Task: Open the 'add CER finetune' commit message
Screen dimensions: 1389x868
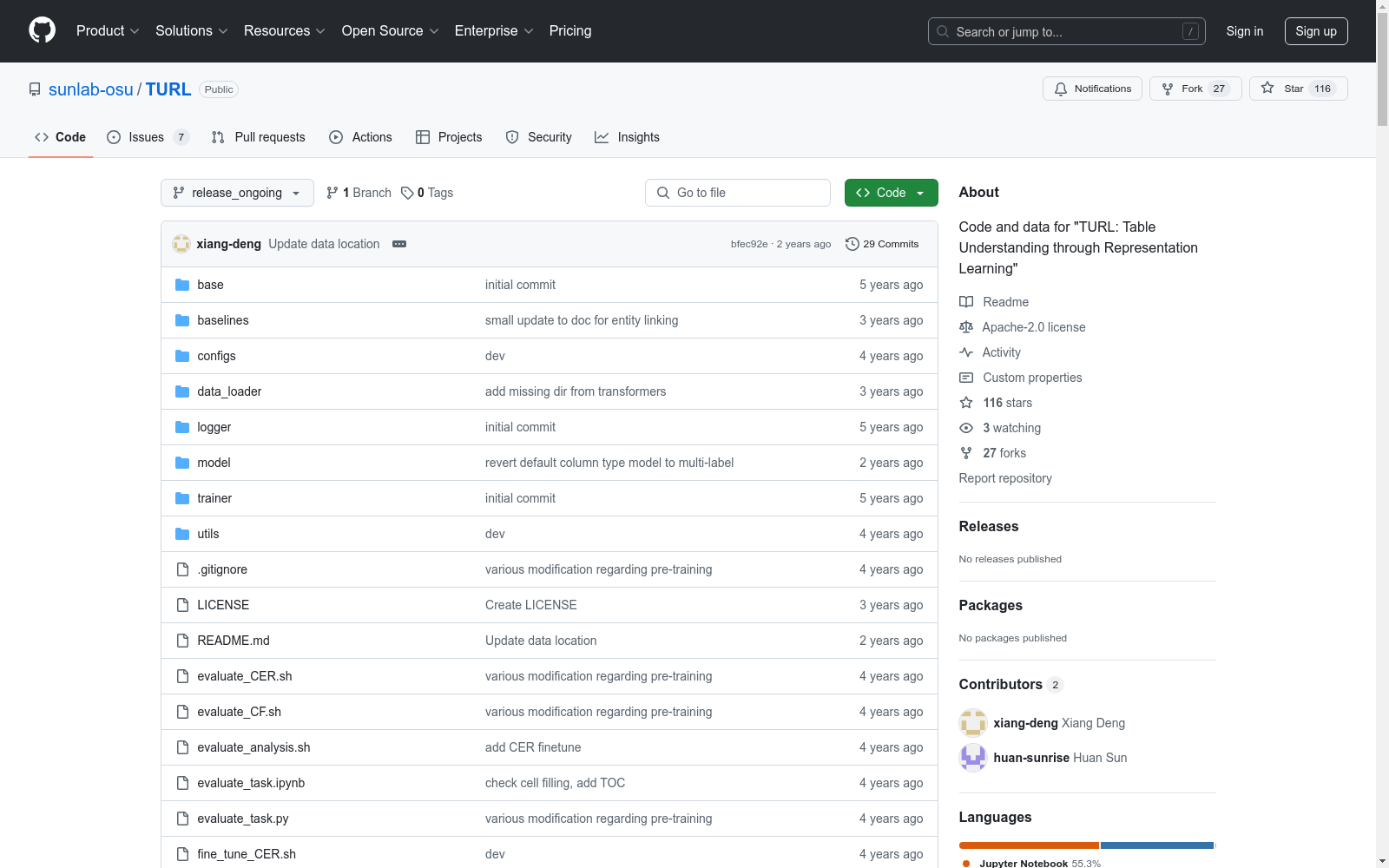Action: pyautogui.click(x=533, y=747)
